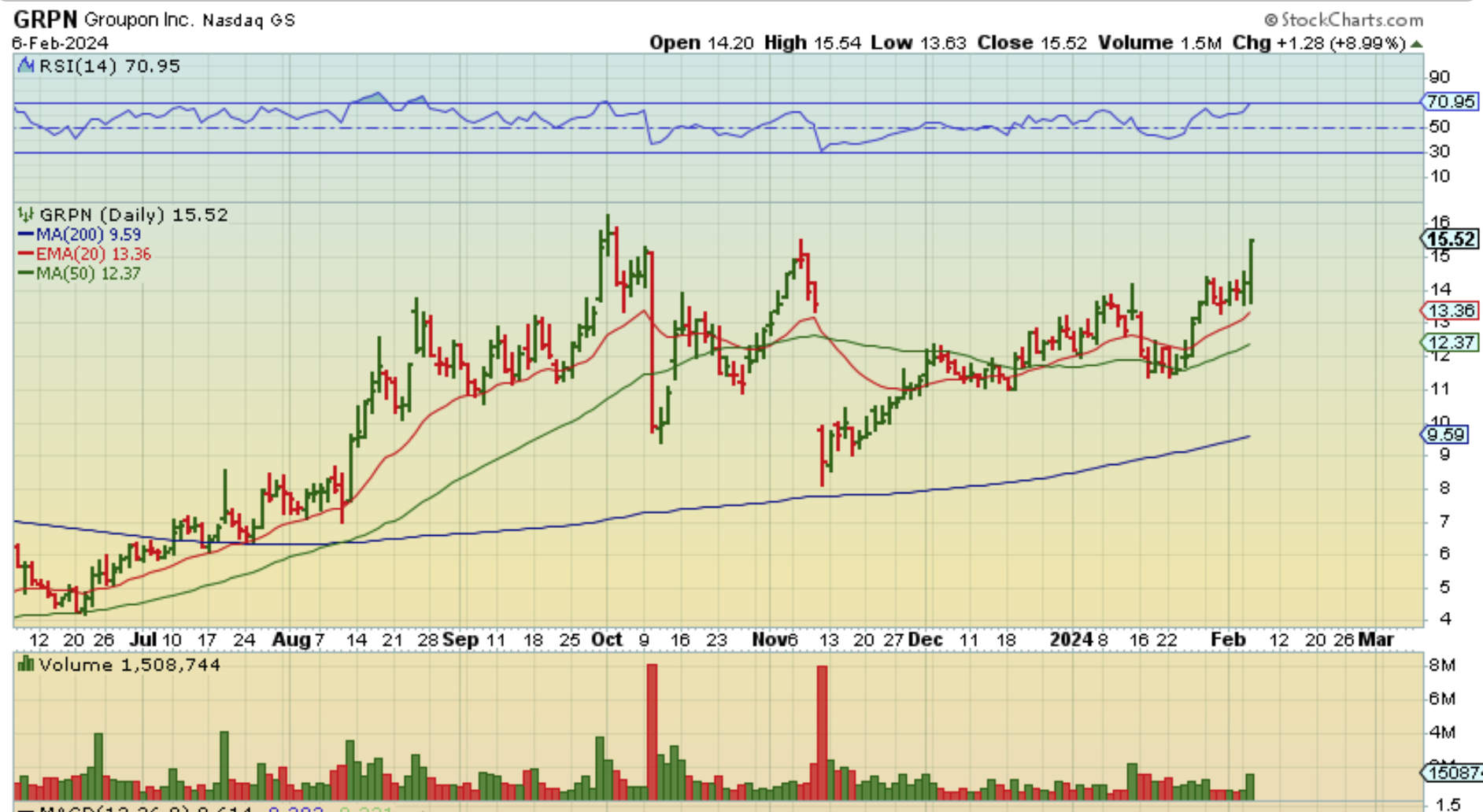This screenshot has width=1483, height=812.
Task: Click the 'Chg +1.28 (+8.99%)' header value
Action: (1318, 42)
